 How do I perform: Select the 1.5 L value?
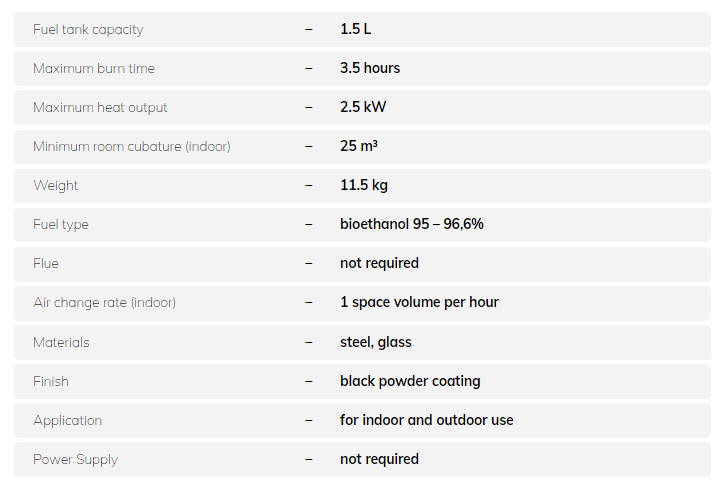[355, 29]
